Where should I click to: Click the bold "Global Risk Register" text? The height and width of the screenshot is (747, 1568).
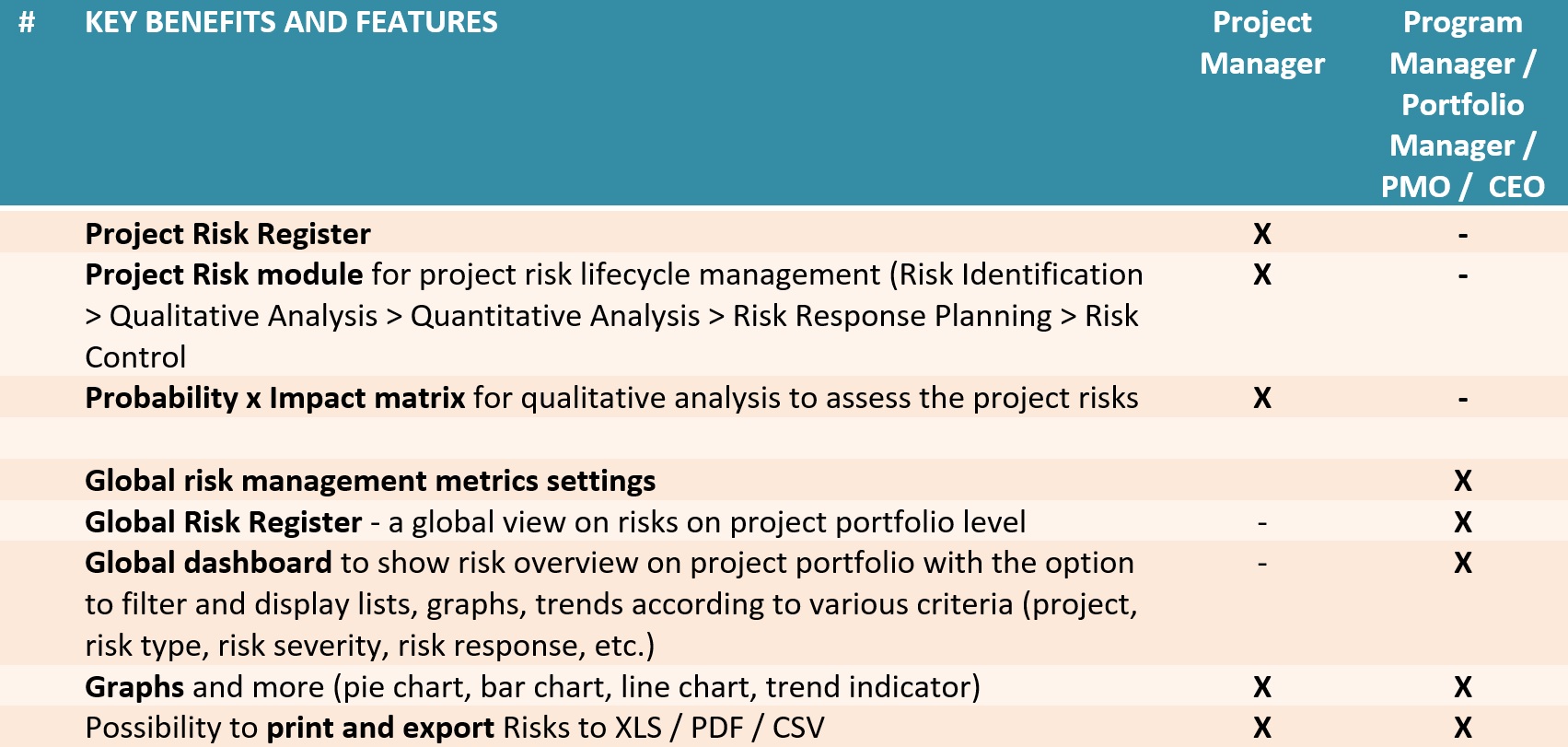pos(223,522)
